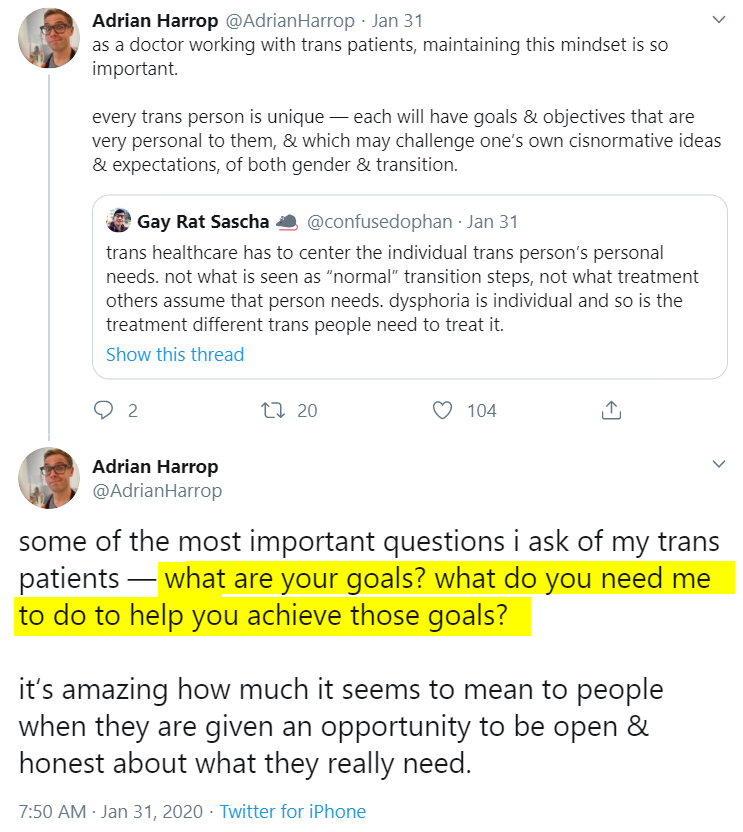The height and width of the screenshot is (832, 743).
Task: Click Adrian Harrop's lower profile avatar
Action: pyautogui.click(x=49, y=478)
